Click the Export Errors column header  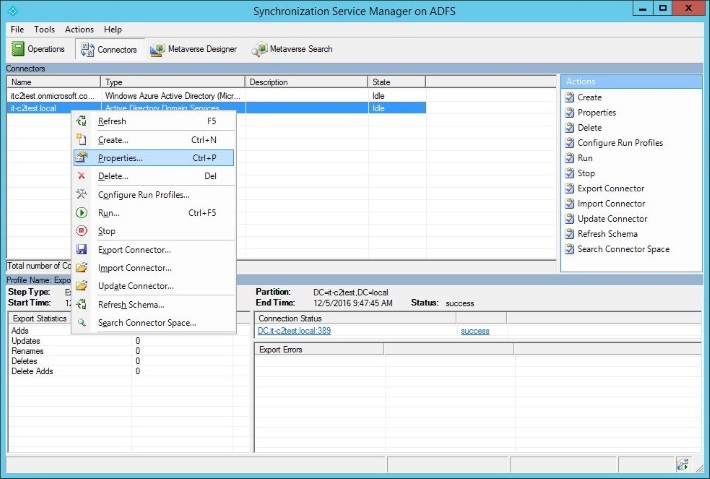319,350
